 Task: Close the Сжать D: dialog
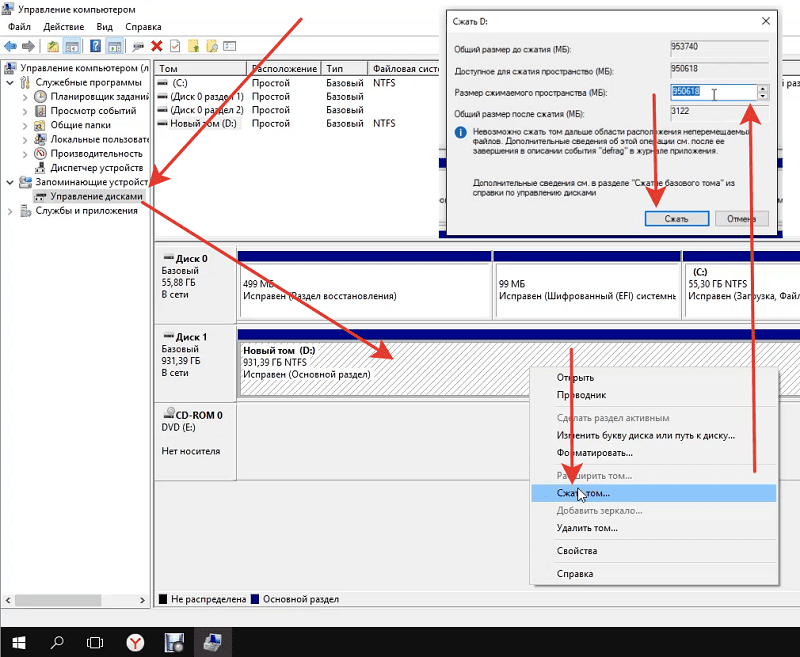766,21
